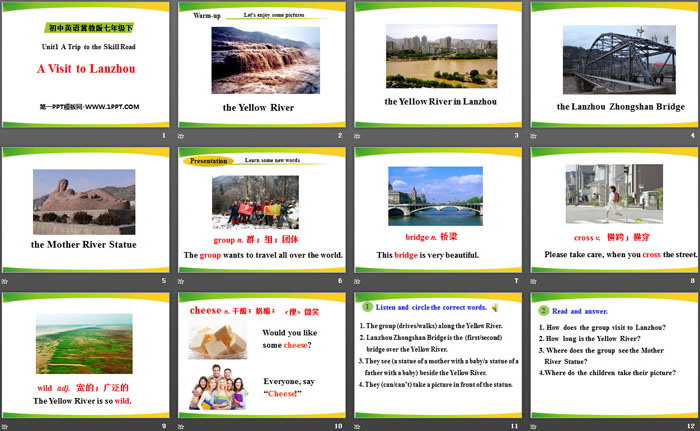700x431 pixels.
Task: Click the 'Presentation' yellow label on slide 6
Action: (208, 161)
